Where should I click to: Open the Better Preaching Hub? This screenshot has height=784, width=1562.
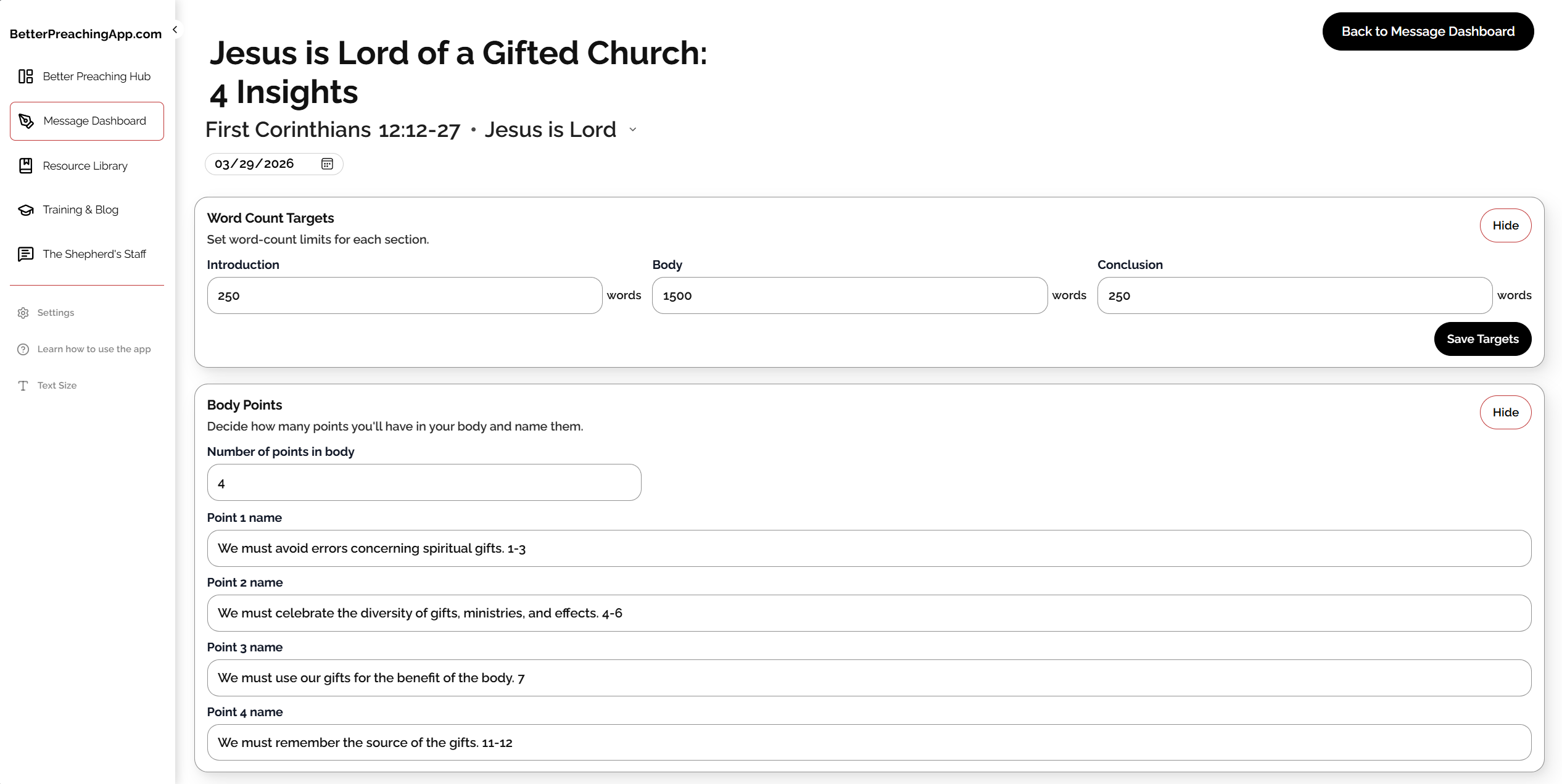point(87,76)
